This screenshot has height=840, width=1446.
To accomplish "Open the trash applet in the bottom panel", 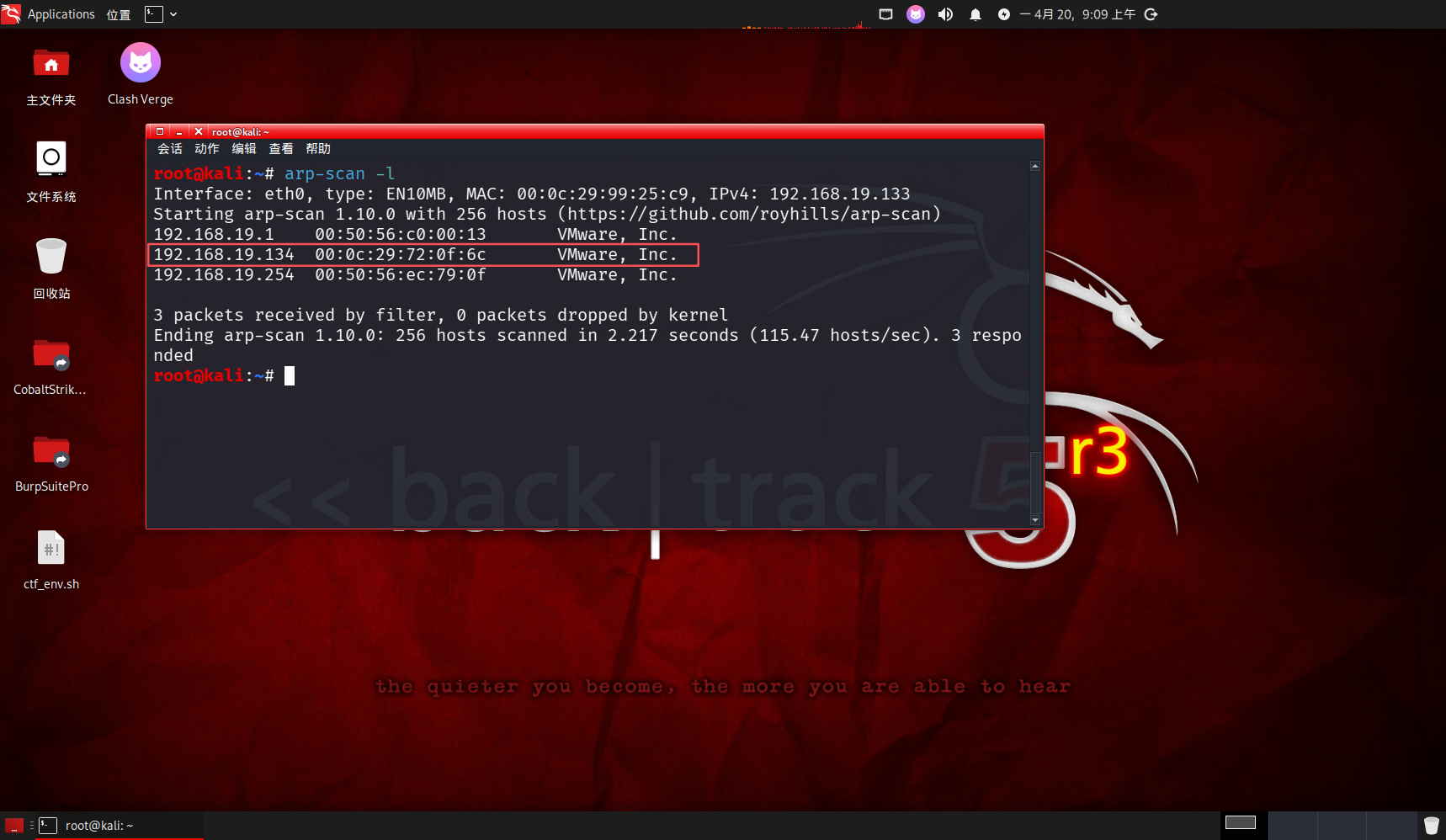I will pyautogui.click(x=1432, y=826).
